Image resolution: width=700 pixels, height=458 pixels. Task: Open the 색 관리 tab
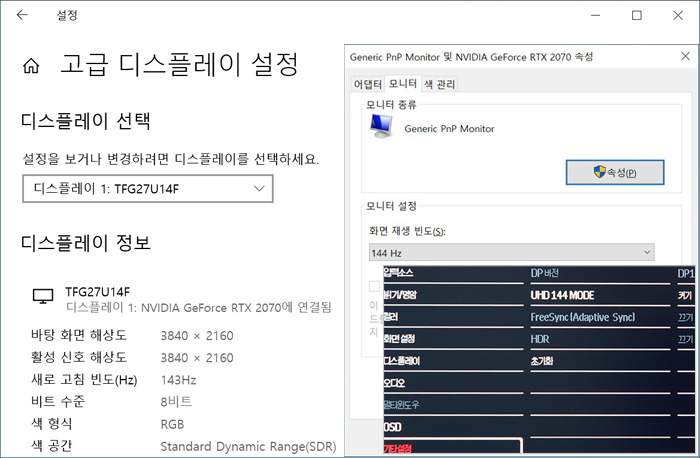[x=439, y=84]
